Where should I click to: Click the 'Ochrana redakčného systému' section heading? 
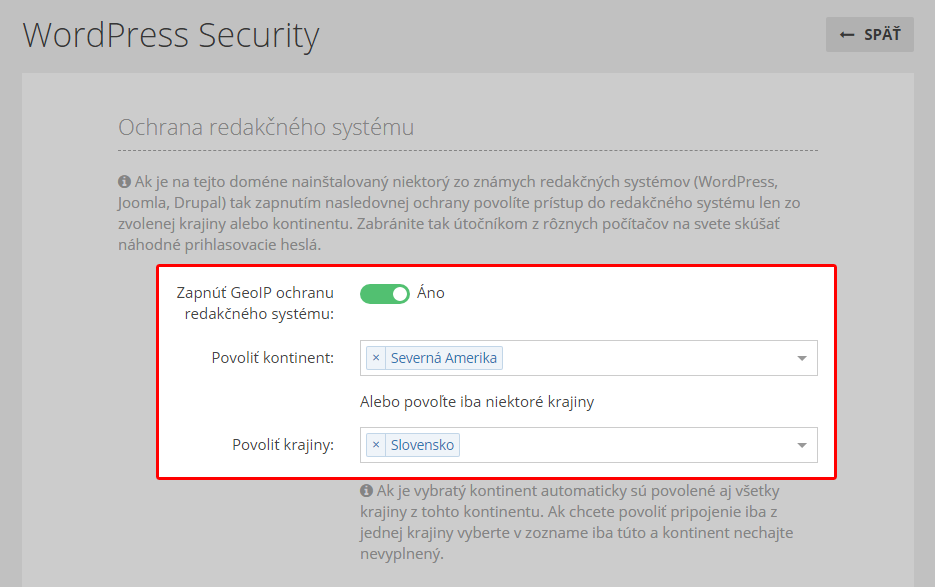(x=266, y=127)
